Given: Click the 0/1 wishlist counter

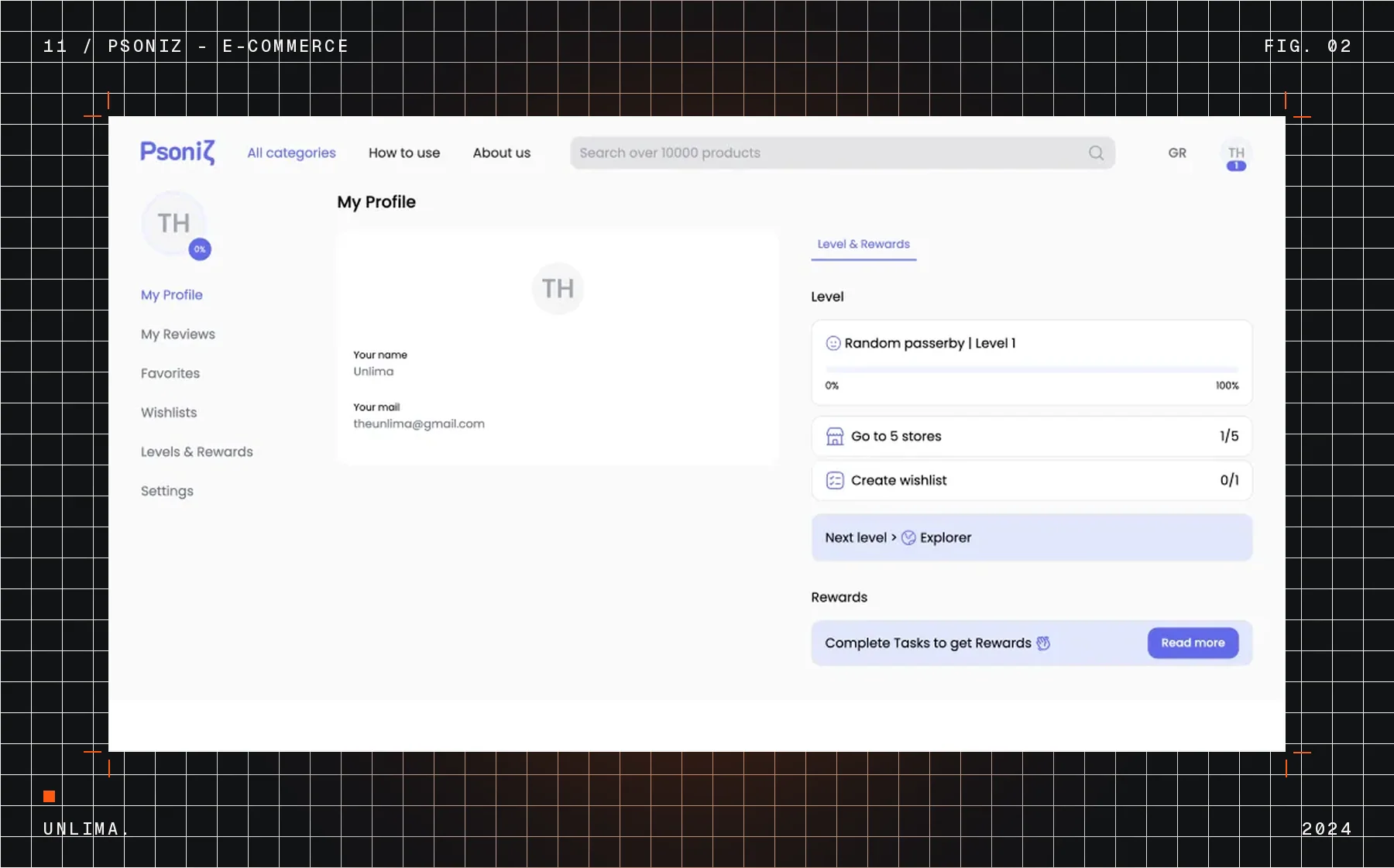Looking at the screenshot, I should 1229,481.
